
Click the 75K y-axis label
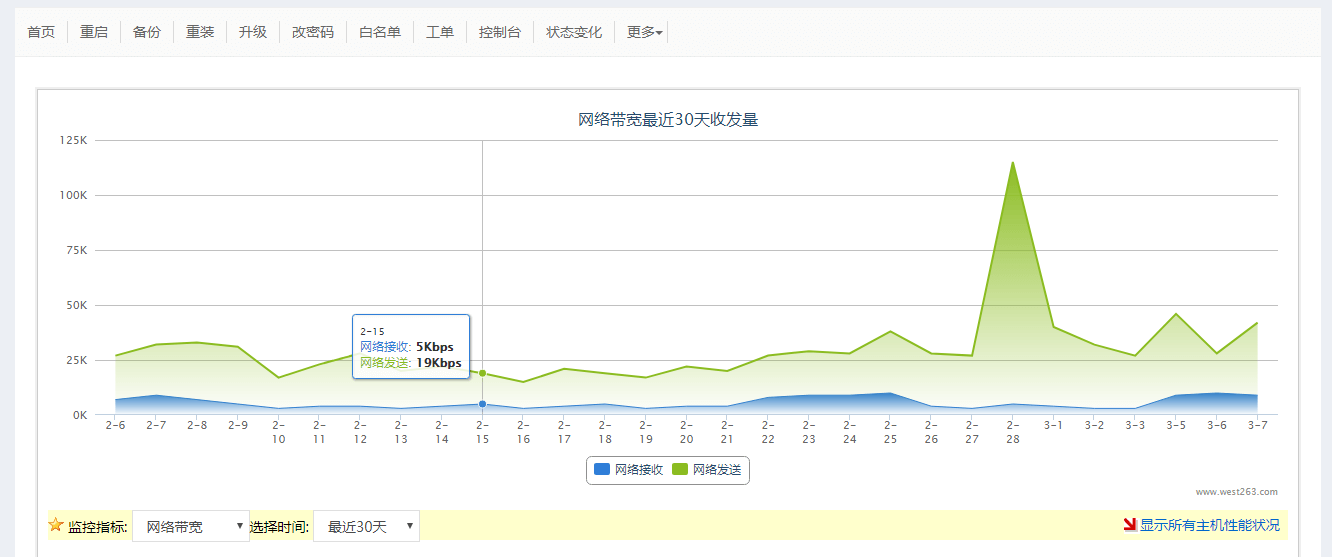[x=77, y=250]
